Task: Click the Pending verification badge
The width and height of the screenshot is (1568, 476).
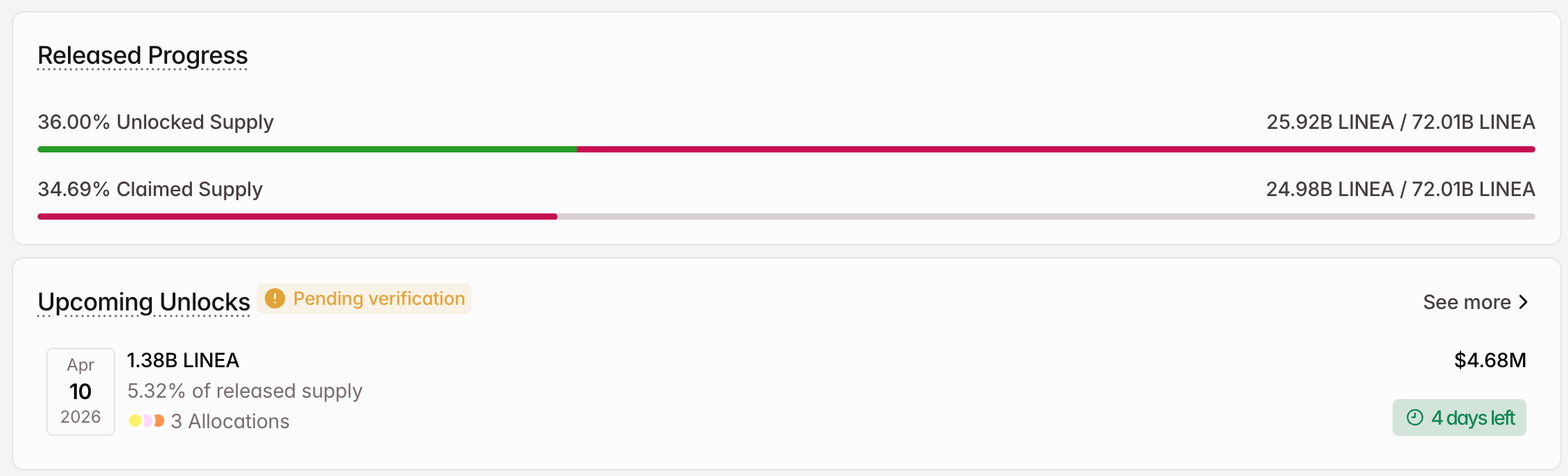Action: click(x=365, y=299)
